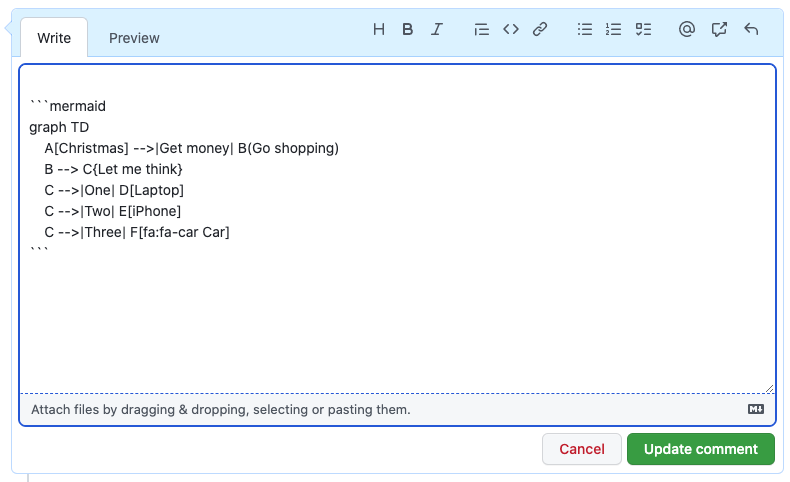Mention a user with the @ icon

pos(686,29)
